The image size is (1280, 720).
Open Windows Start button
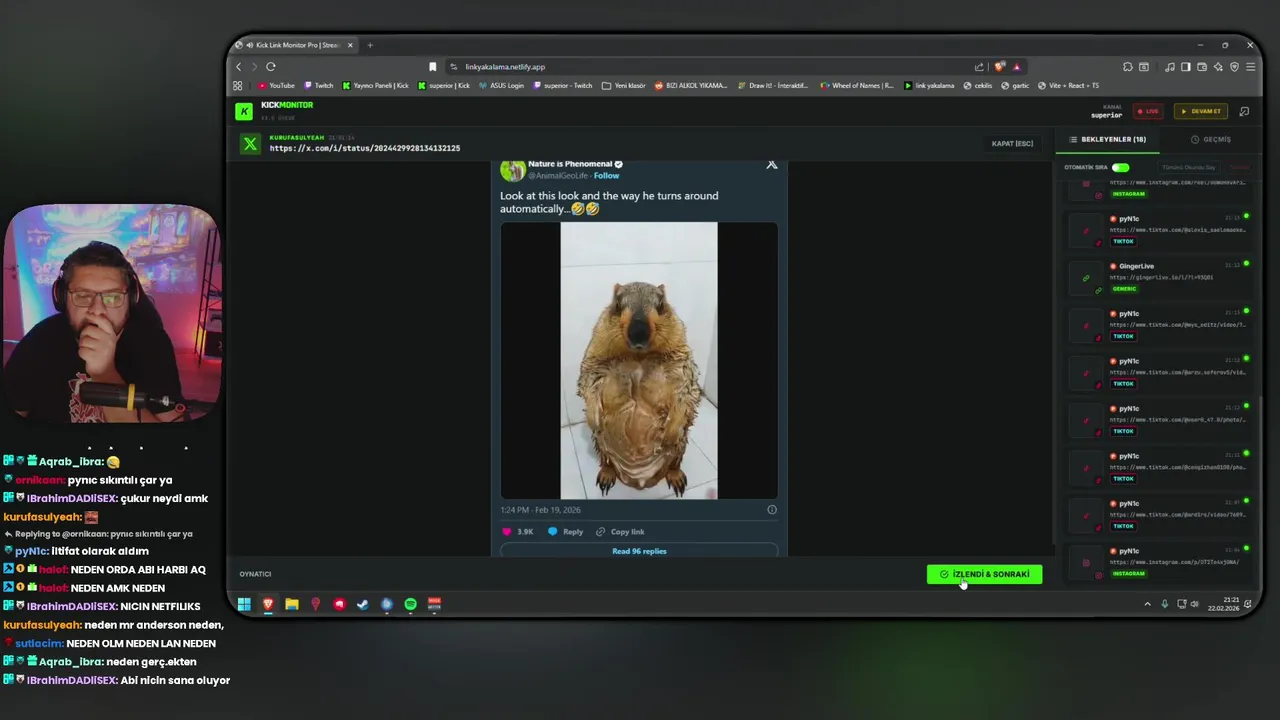(244, 604)
